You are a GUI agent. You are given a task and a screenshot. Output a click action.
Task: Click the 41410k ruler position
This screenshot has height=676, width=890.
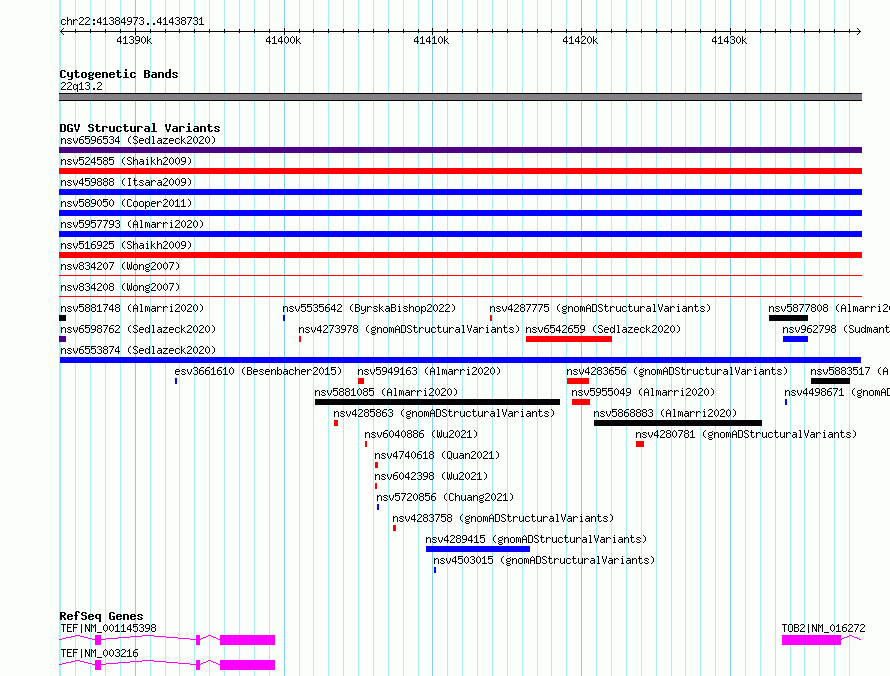click(431, 40)
